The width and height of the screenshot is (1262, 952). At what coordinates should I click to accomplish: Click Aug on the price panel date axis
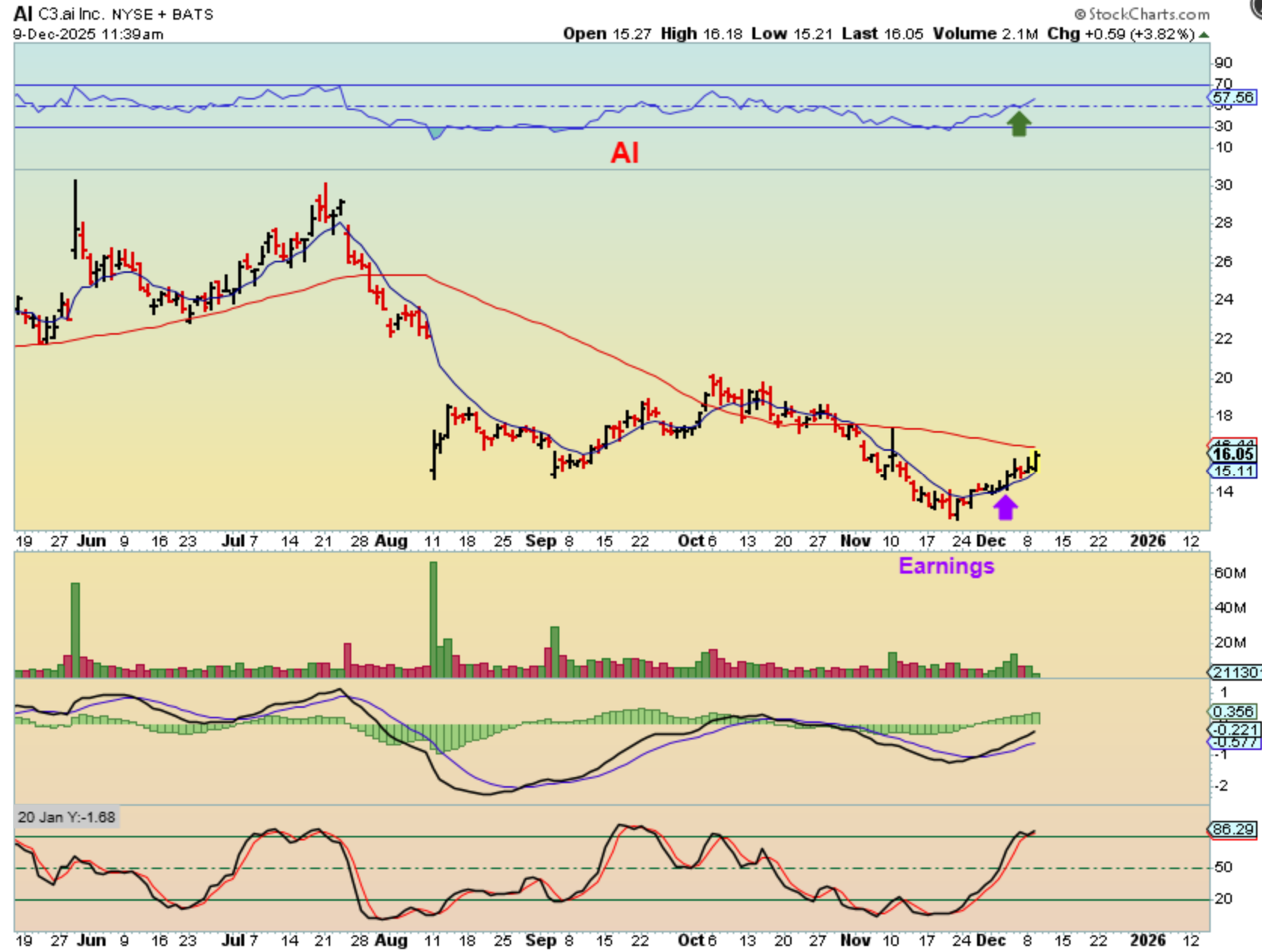point(391,541)
